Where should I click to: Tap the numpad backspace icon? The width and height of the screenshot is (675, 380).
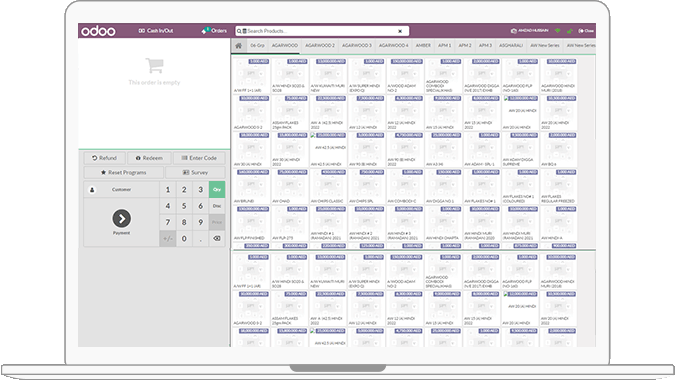(217, 238)
